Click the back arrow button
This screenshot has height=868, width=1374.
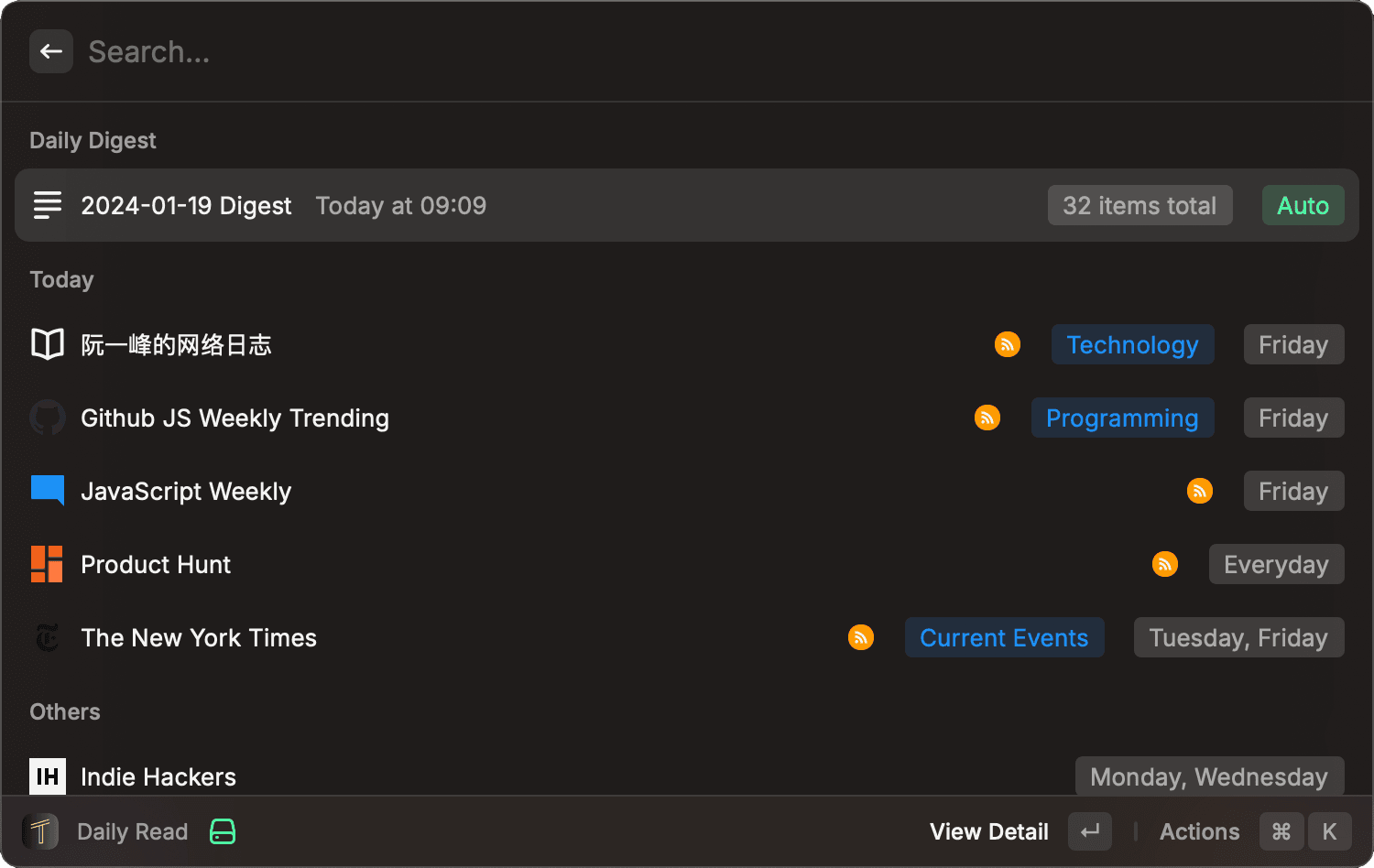tap(51, 51)
